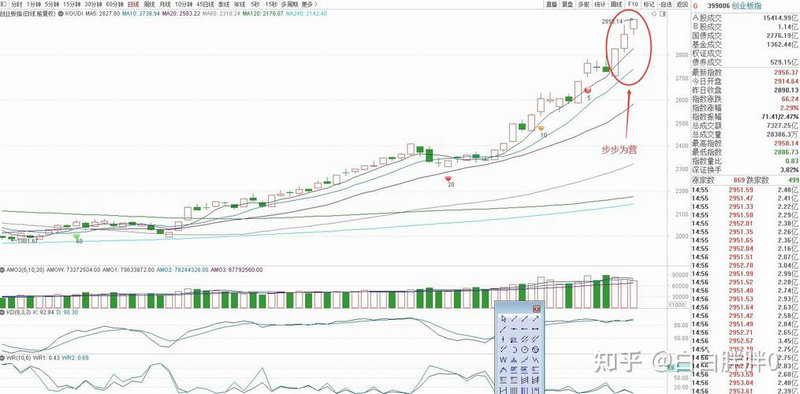
Task: Click the 深证换手 value 3.82%
Action: tap(790, 169)
